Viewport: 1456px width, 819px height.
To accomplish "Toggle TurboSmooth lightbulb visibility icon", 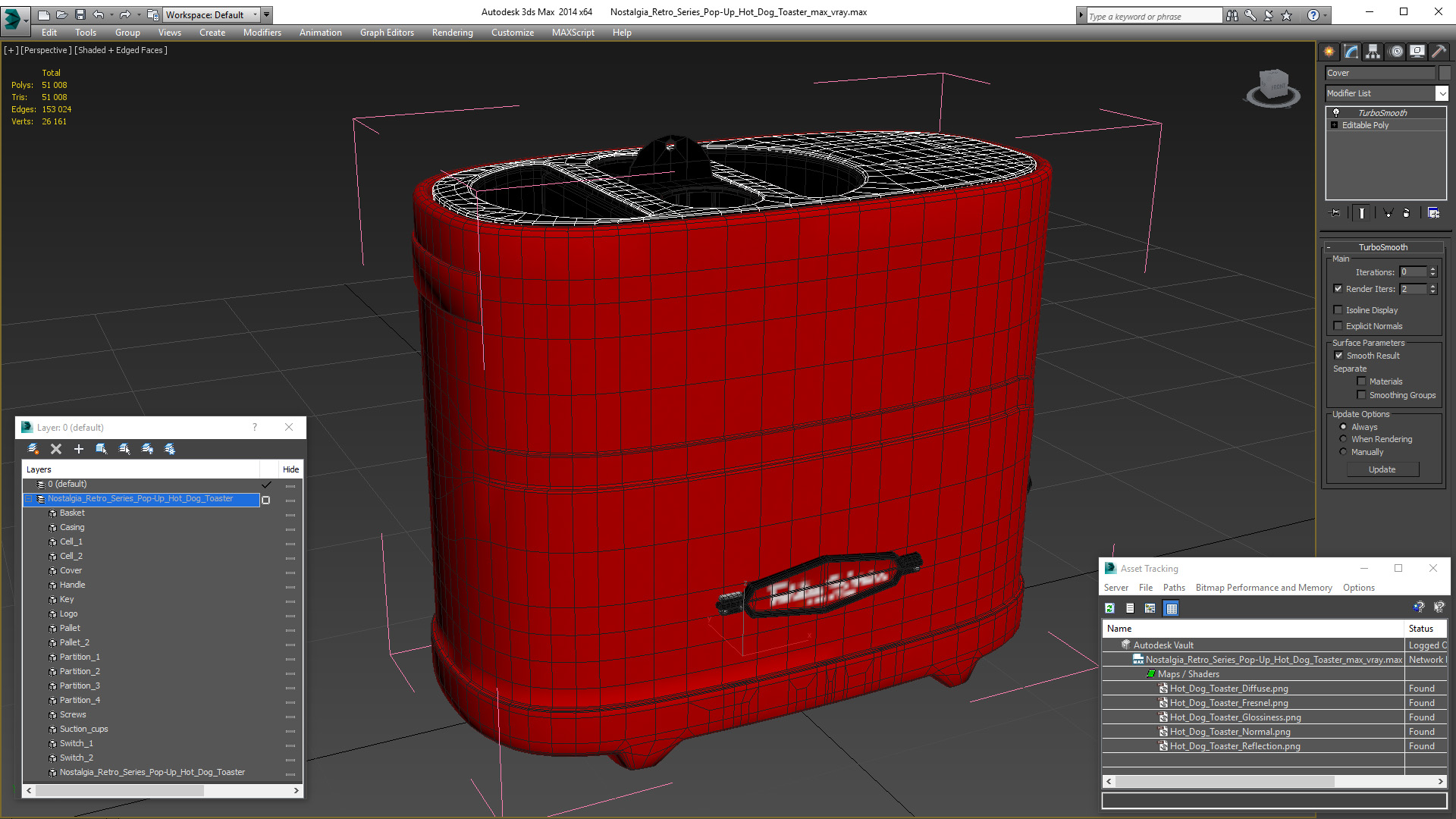I will [1336, 112].
